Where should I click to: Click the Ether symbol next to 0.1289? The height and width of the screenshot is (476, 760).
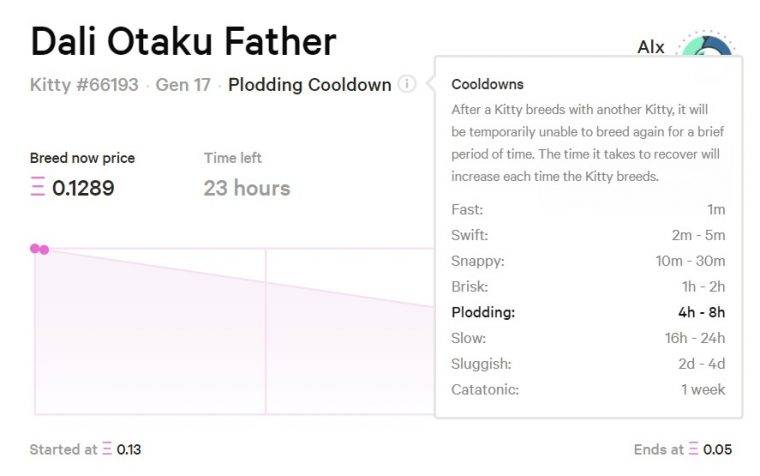click(x=37, y=188)
